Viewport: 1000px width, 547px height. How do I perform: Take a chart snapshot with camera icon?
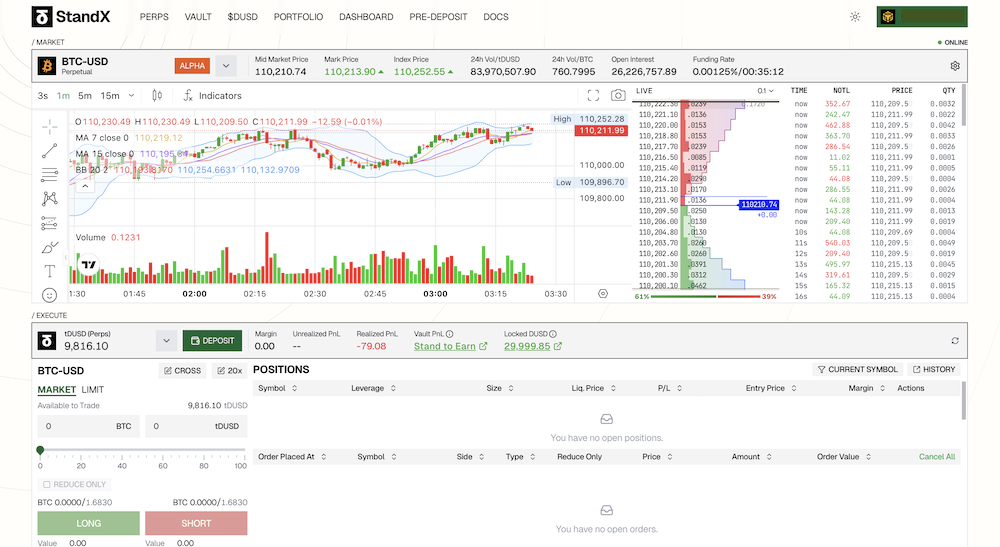619,96
